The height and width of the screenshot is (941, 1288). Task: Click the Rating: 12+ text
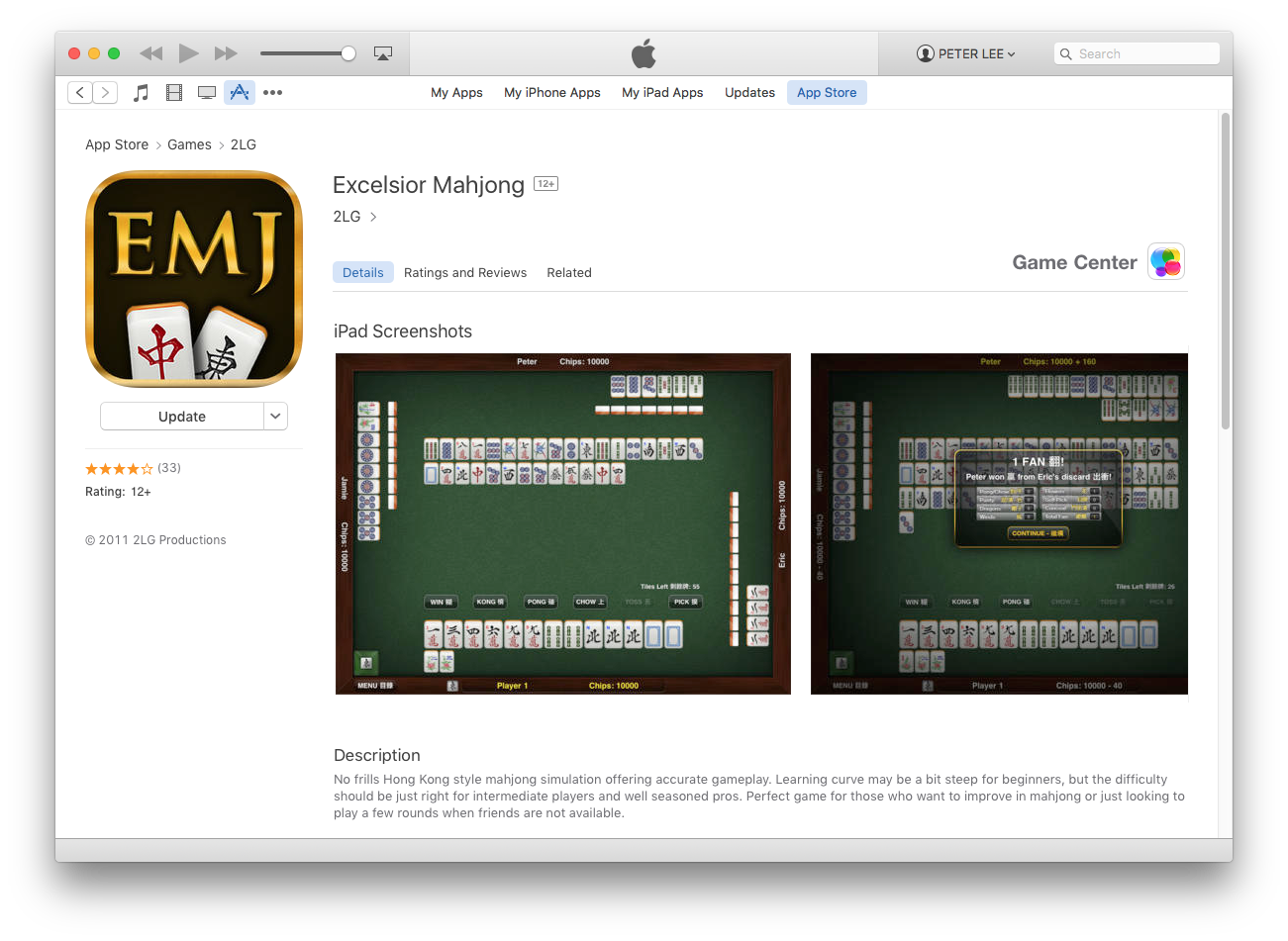[x=118, y=492]
